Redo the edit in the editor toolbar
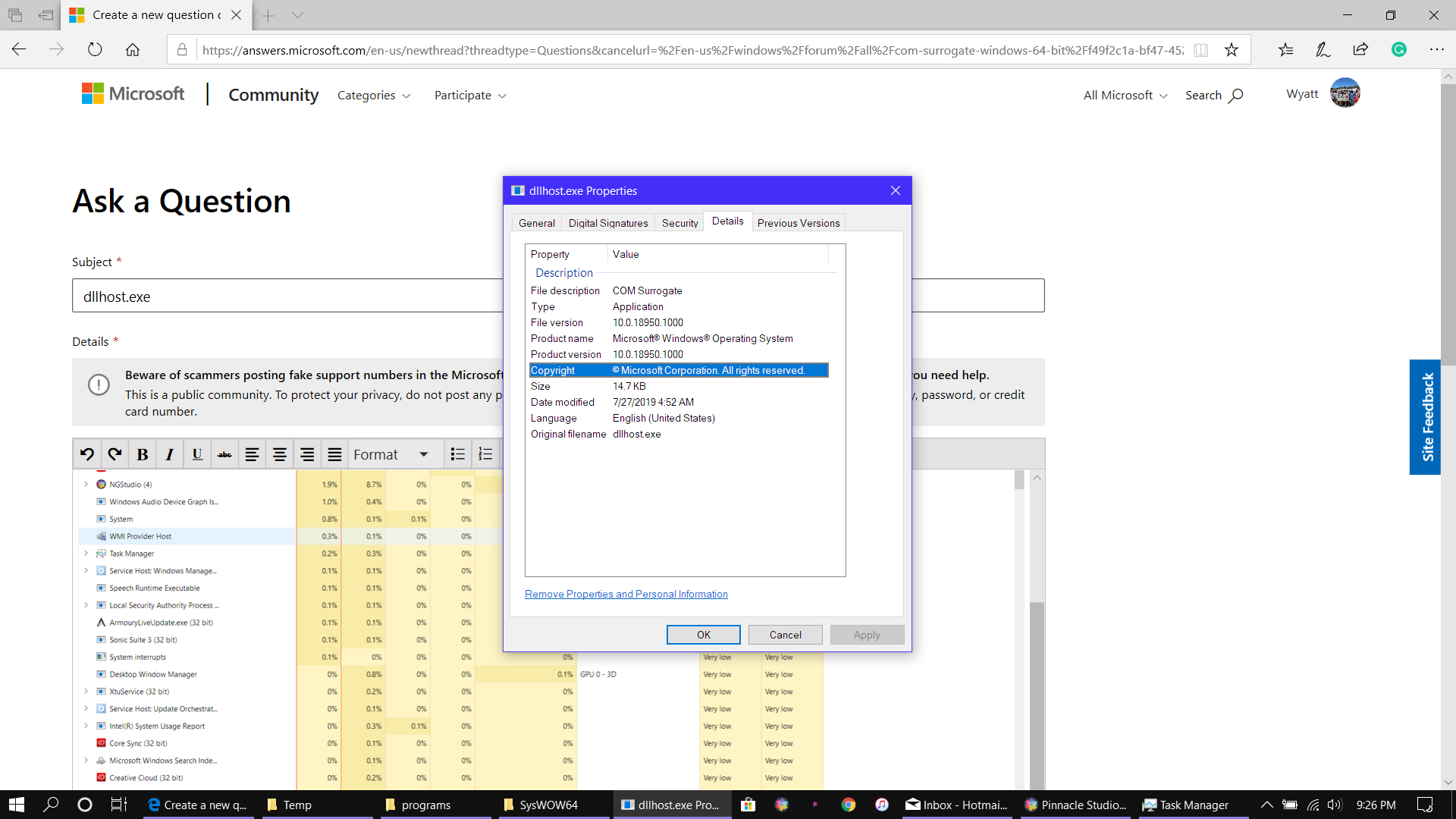 115,454
